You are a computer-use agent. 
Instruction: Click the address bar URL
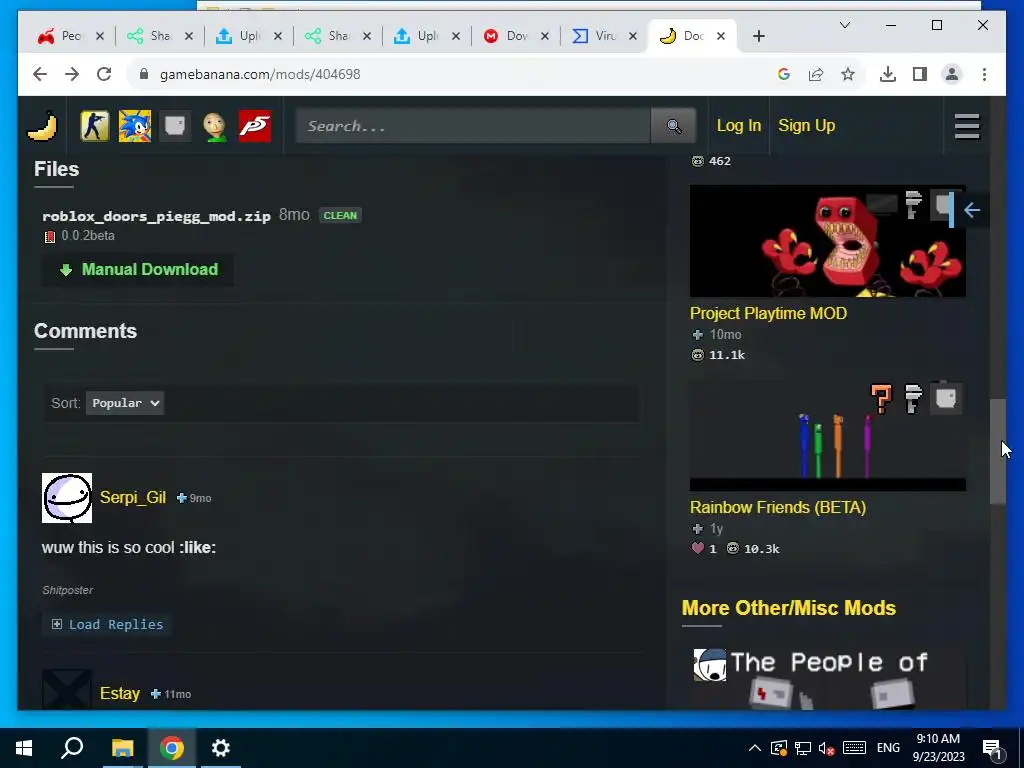260,74
